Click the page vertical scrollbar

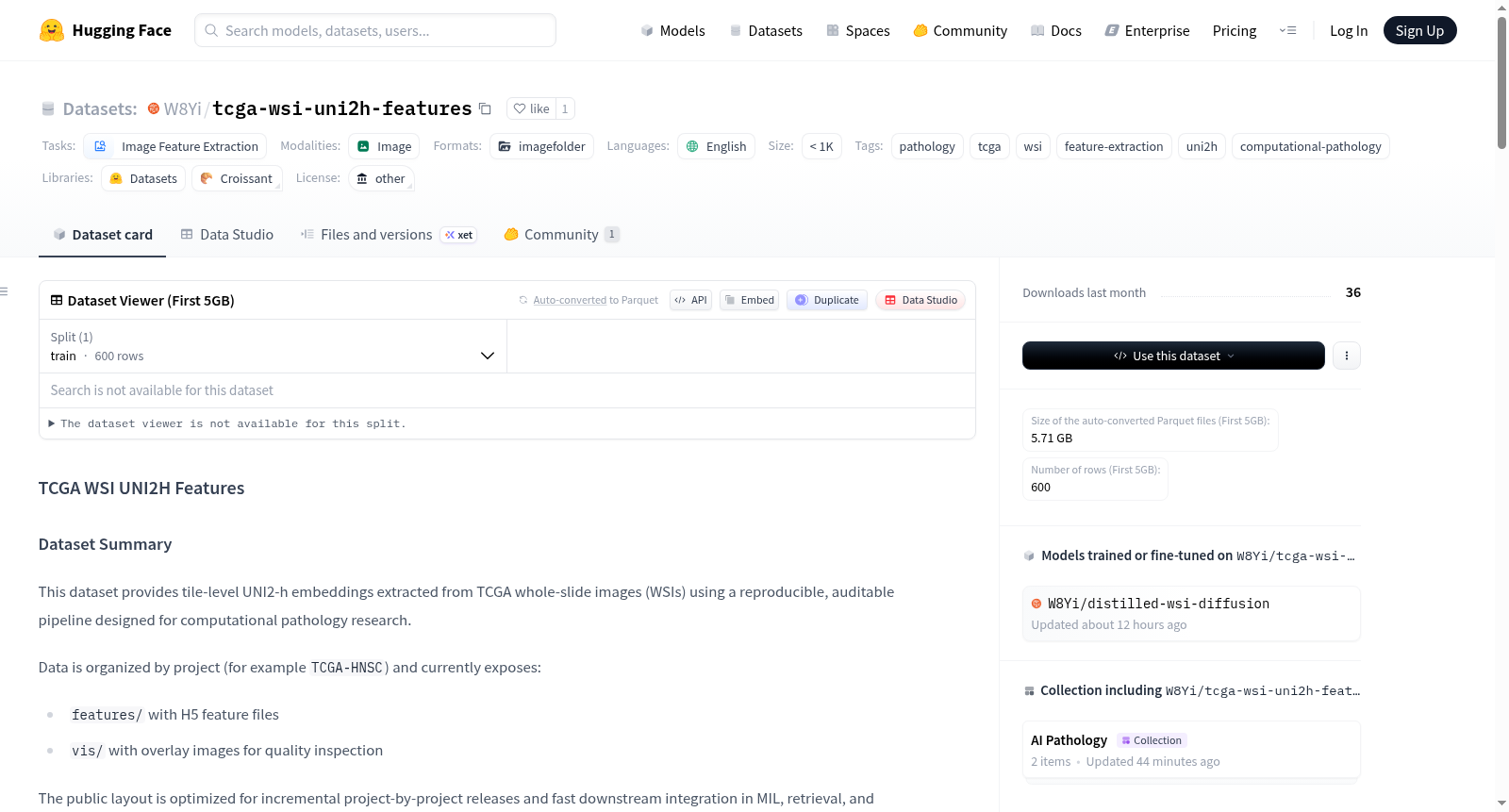click(1501, 83)
